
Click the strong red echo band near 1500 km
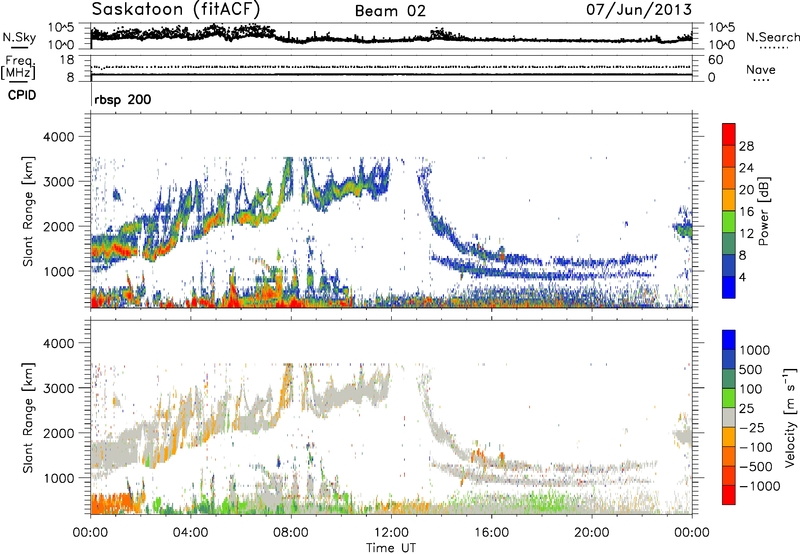(116, 249)
